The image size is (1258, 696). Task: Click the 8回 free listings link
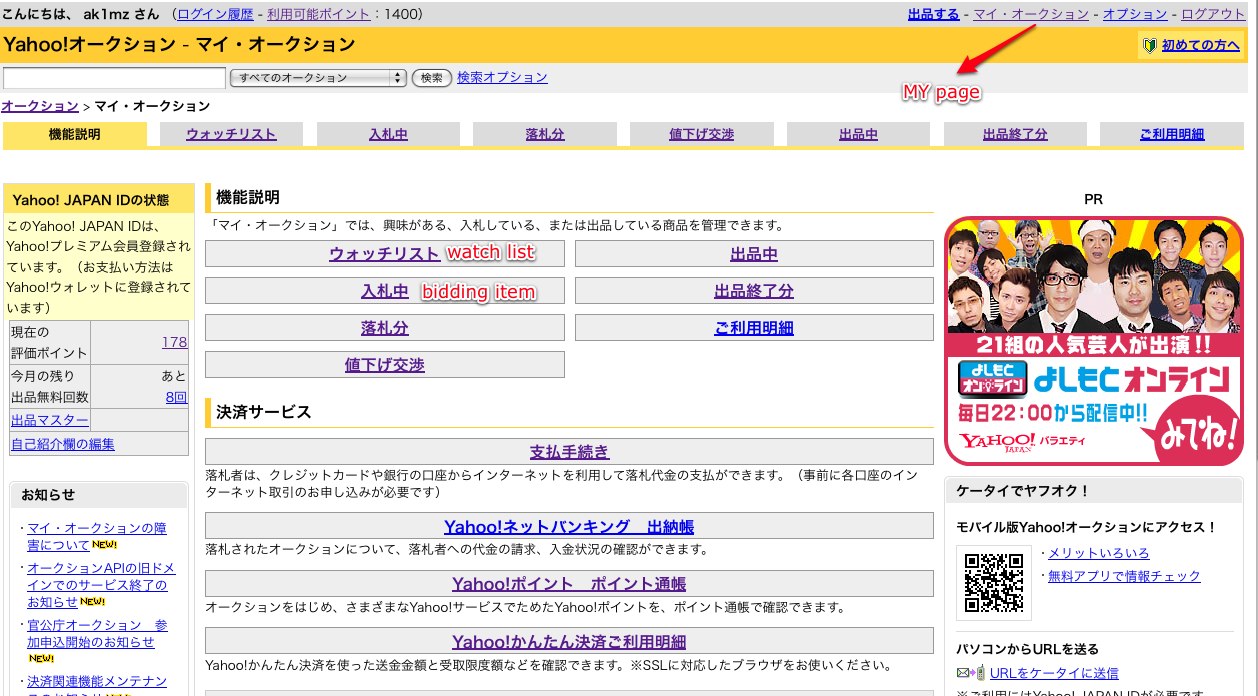click(176, 397)
